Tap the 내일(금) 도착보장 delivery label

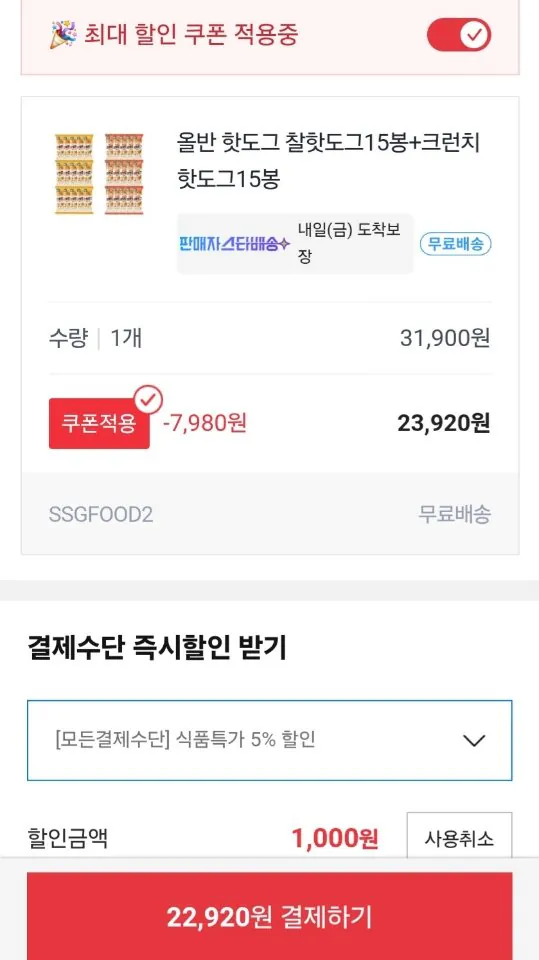click(349, 243)
